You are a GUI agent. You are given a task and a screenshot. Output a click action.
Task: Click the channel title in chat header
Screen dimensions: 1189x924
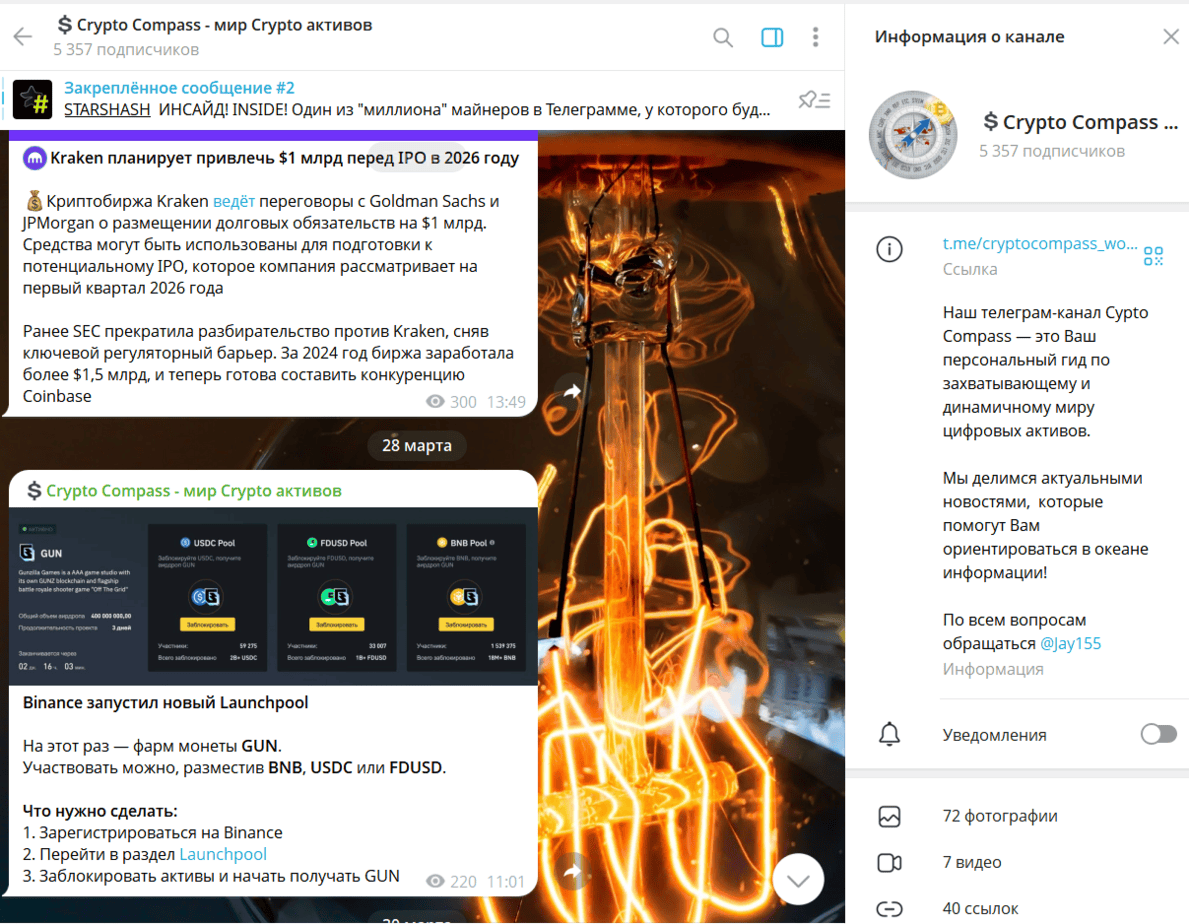tap(215, 25)
